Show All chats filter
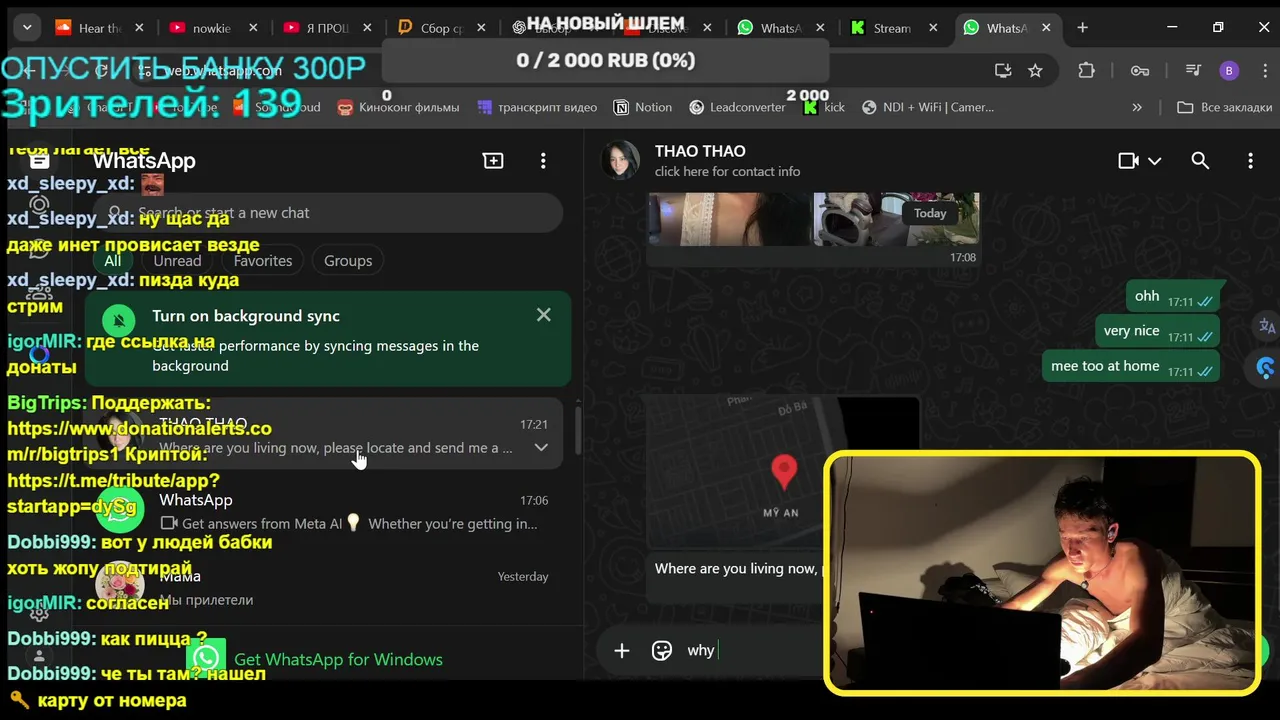The height and width of the screenshot is (720, 1280). point(112,260)
